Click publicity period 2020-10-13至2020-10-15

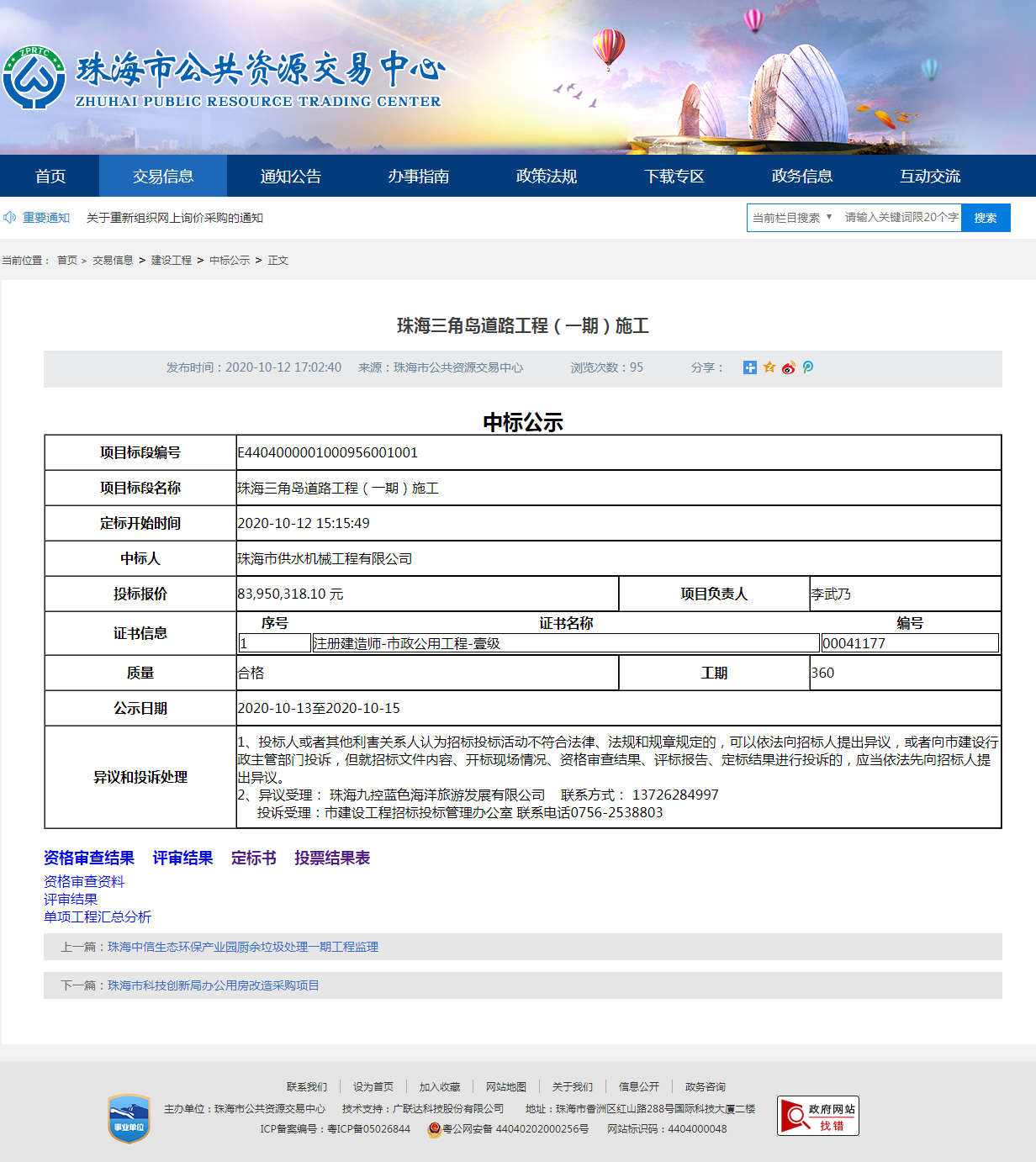(319, 708)
